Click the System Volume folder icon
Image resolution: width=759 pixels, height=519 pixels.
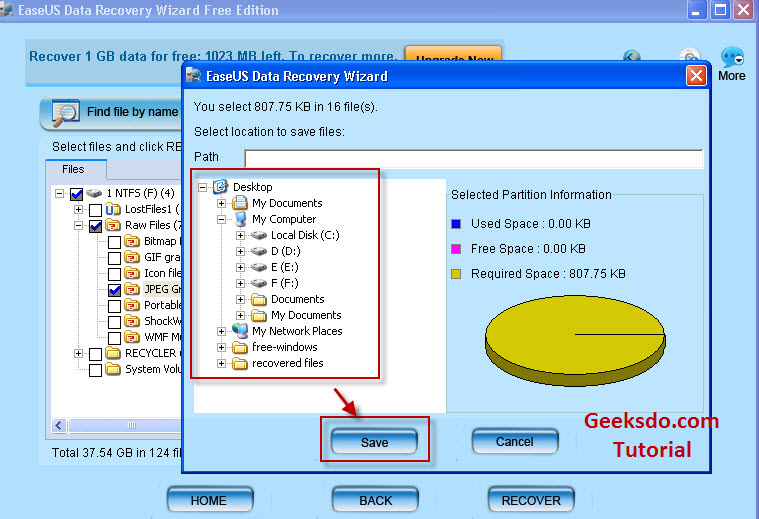pos(113,369)
